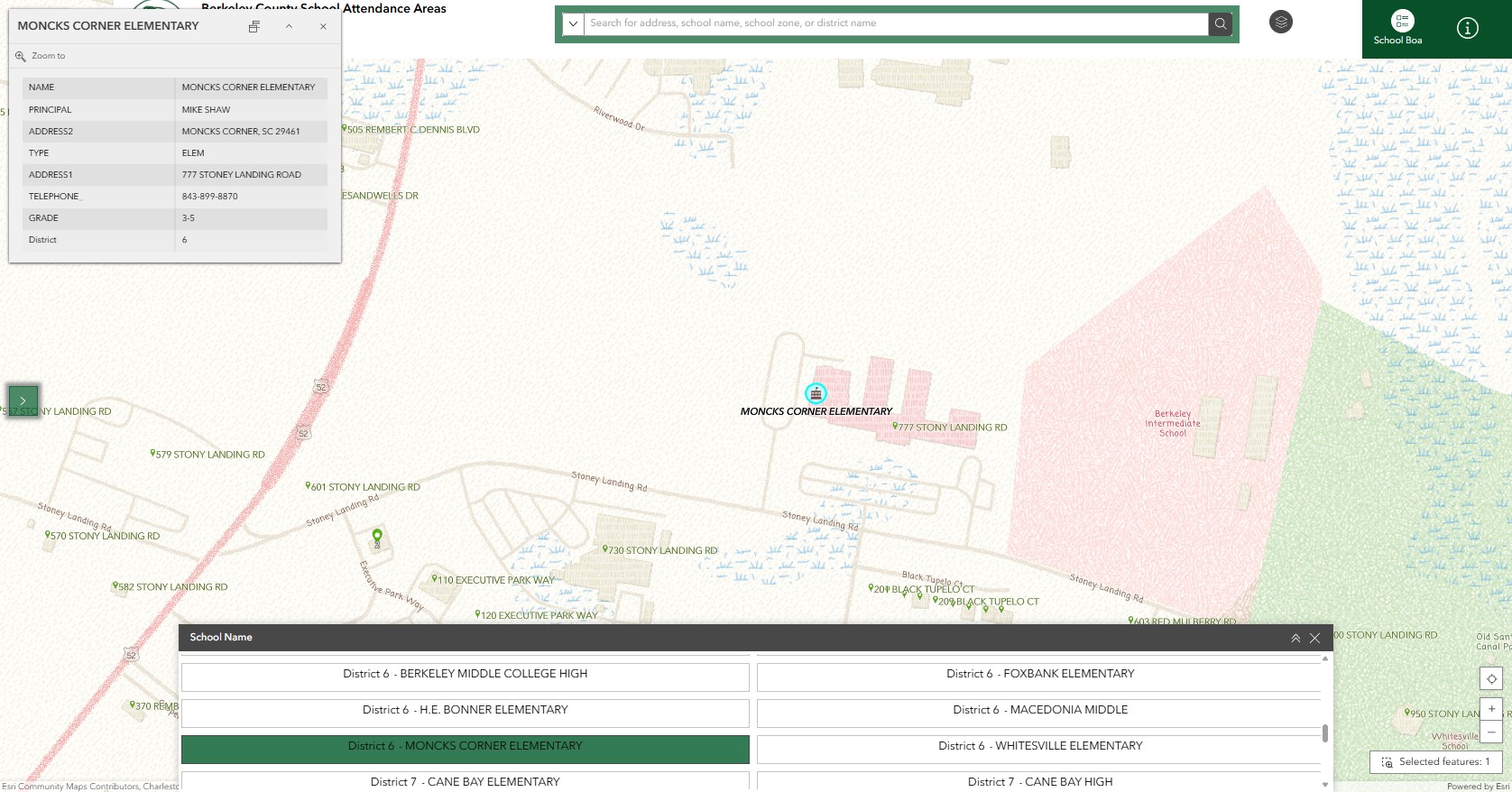Expand the School Name panel double chevron

[x=1295, y=638]
